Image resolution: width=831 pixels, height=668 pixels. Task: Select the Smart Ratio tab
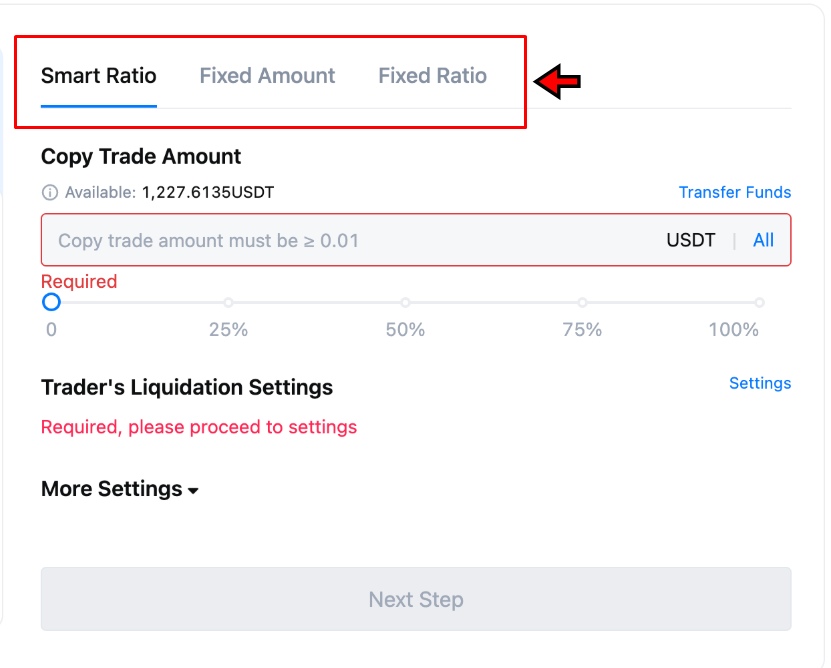point(99,75)
